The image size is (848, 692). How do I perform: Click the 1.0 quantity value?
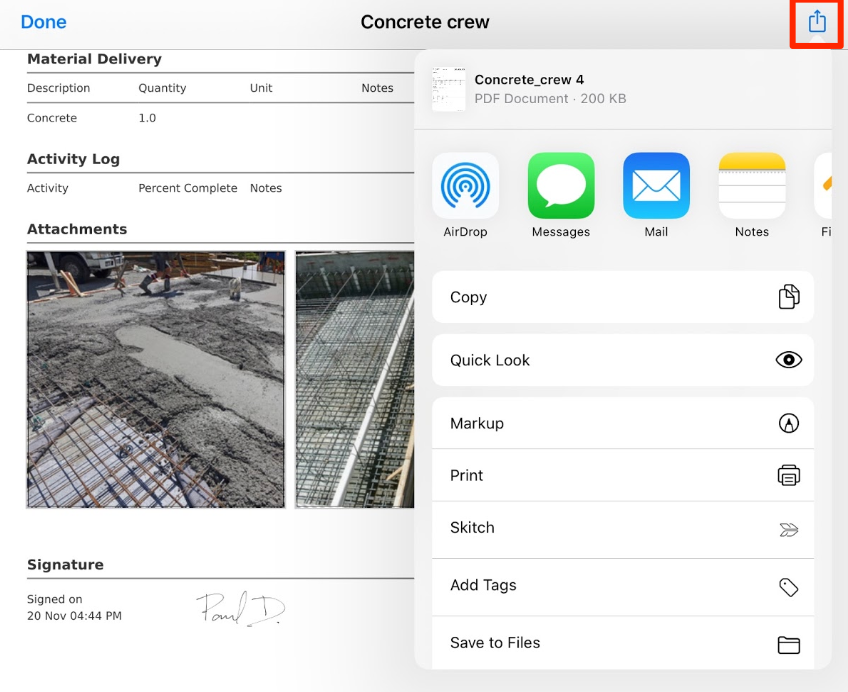(147, 118)
